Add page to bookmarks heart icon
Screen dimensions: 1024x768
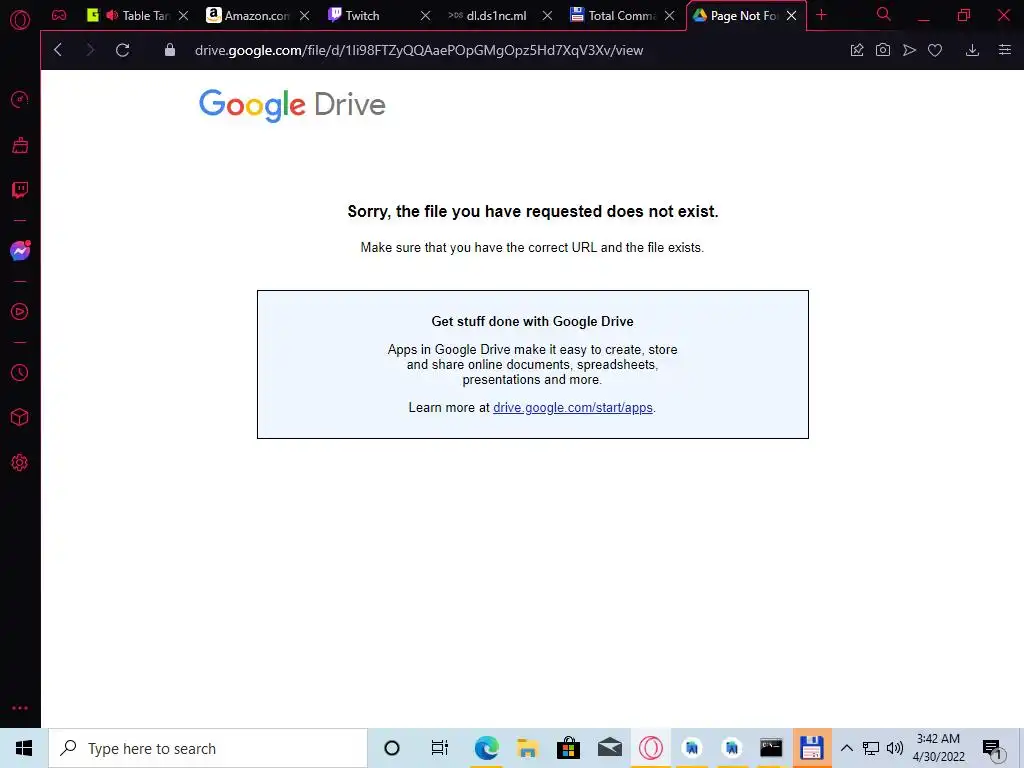coord(935,50)
